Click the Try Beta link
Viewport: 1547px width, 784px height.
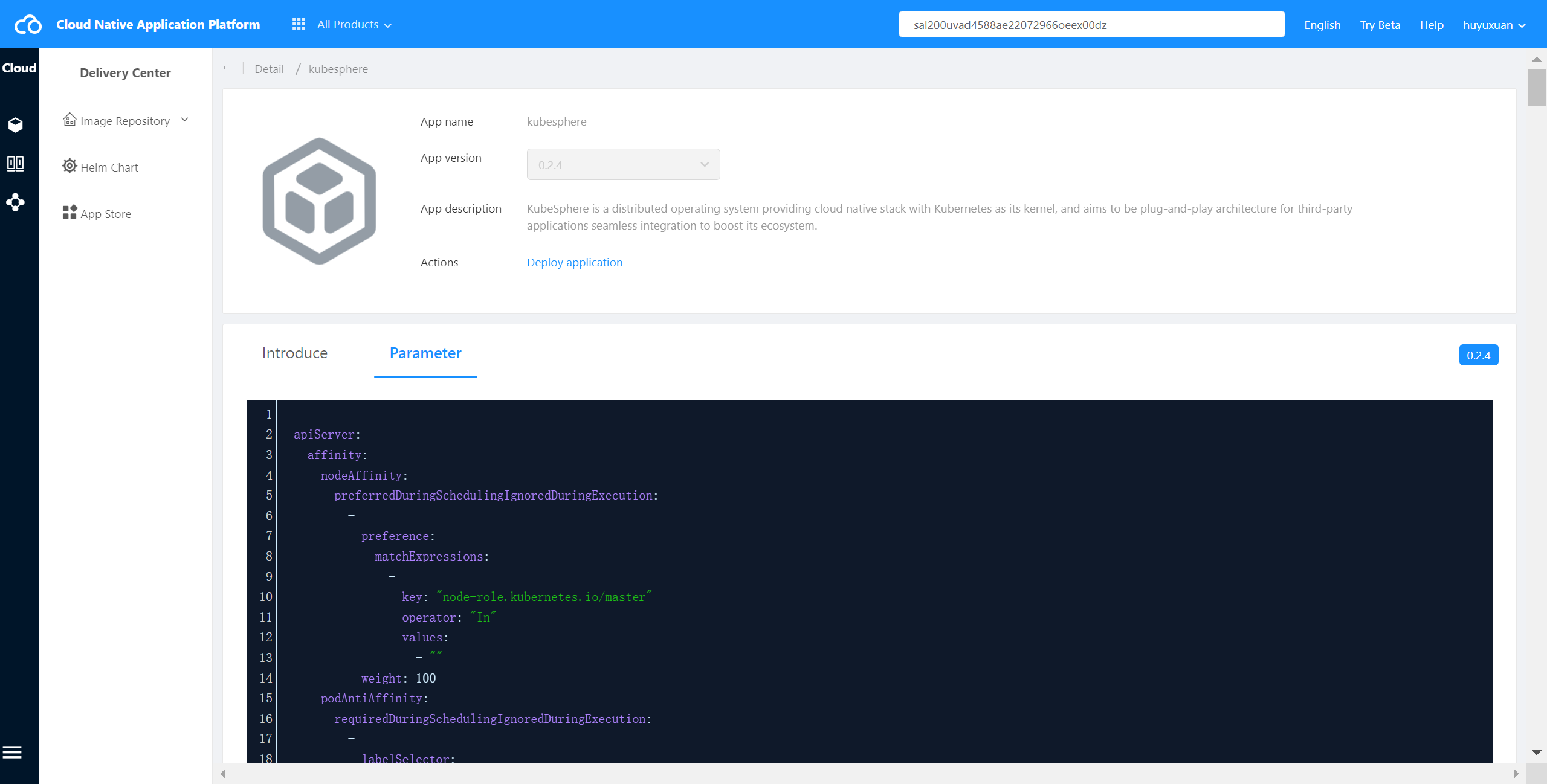click(1380, 25)
